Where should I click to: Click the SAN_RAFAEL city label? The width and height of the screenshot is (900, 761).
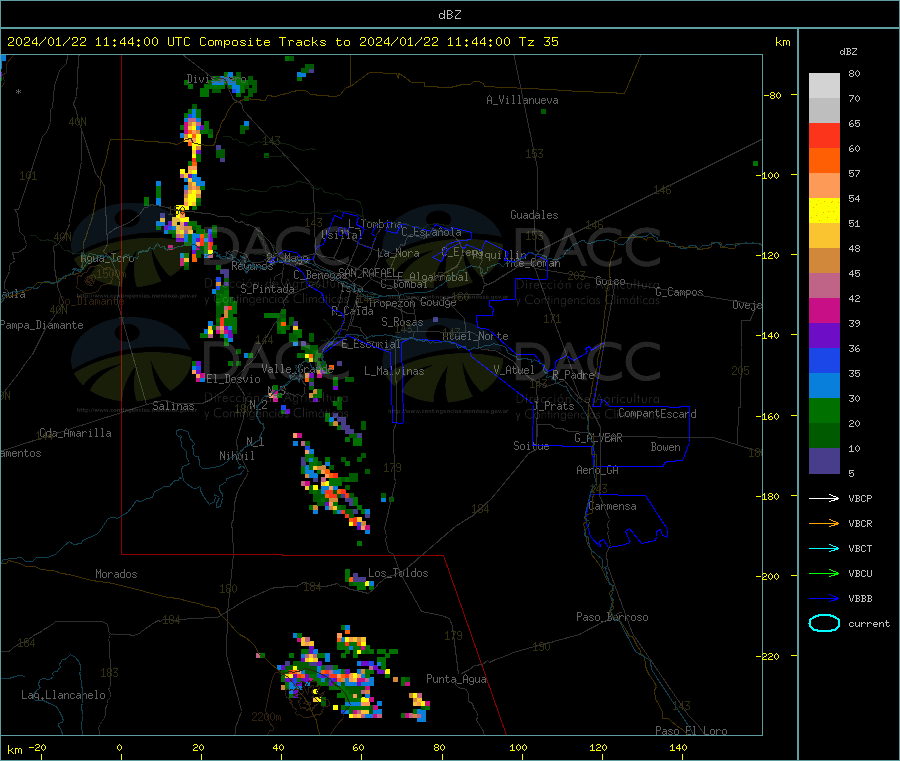[x=367, y=272]
